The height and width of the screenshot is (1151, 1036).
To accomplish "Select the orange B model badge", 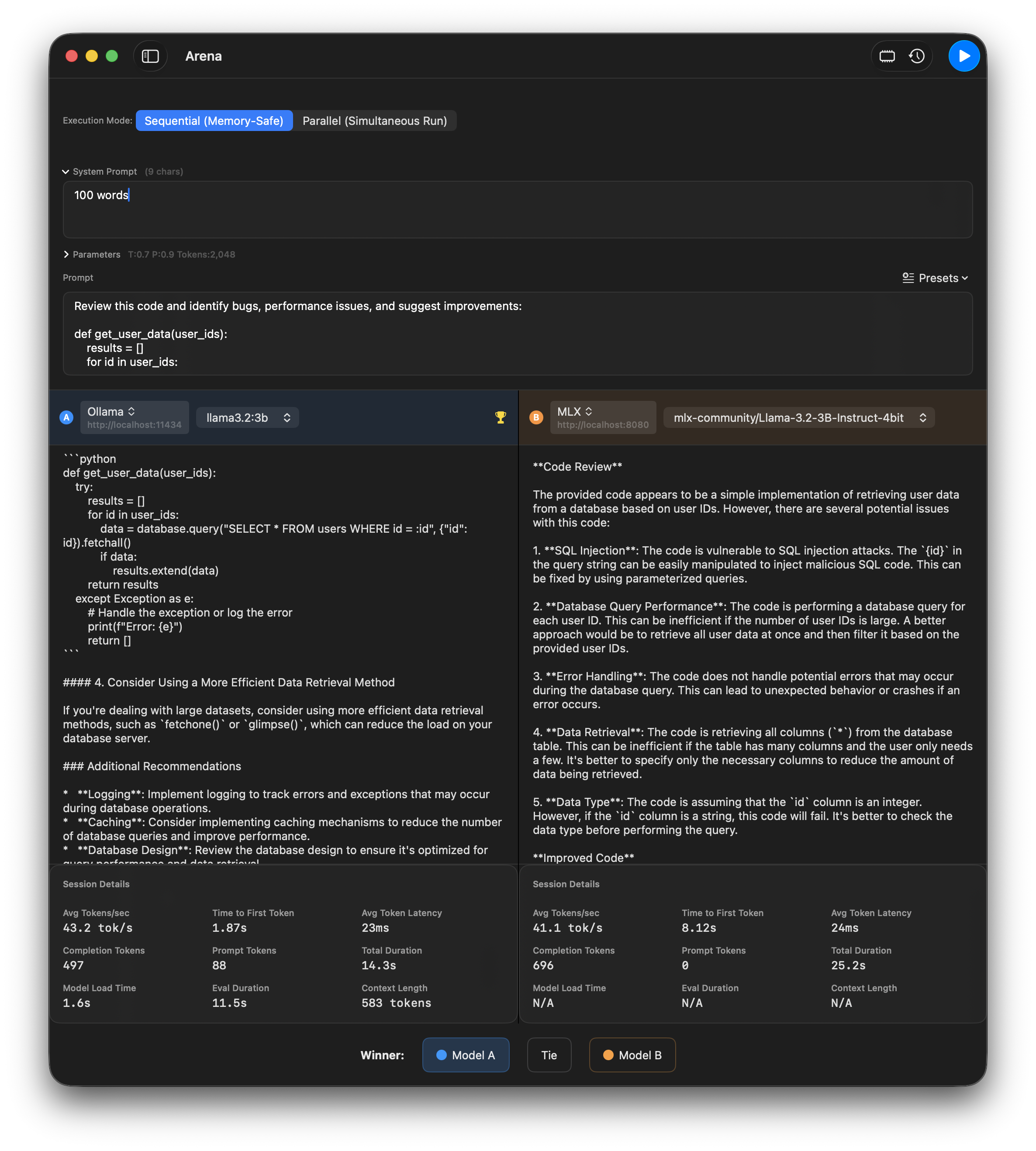I will coord(535,417).
